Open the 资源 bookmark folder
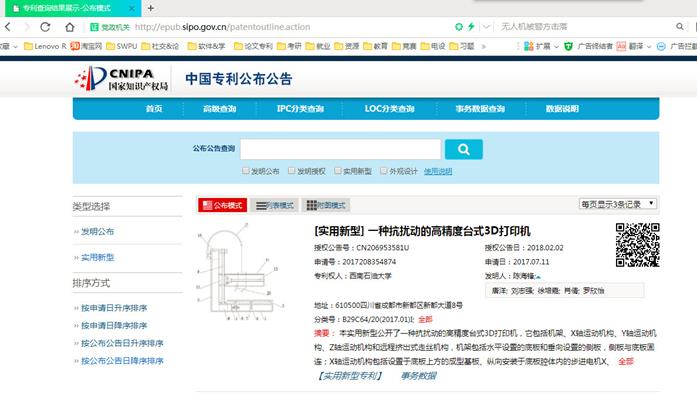The image size is (697, 396). tap(347, 46)
